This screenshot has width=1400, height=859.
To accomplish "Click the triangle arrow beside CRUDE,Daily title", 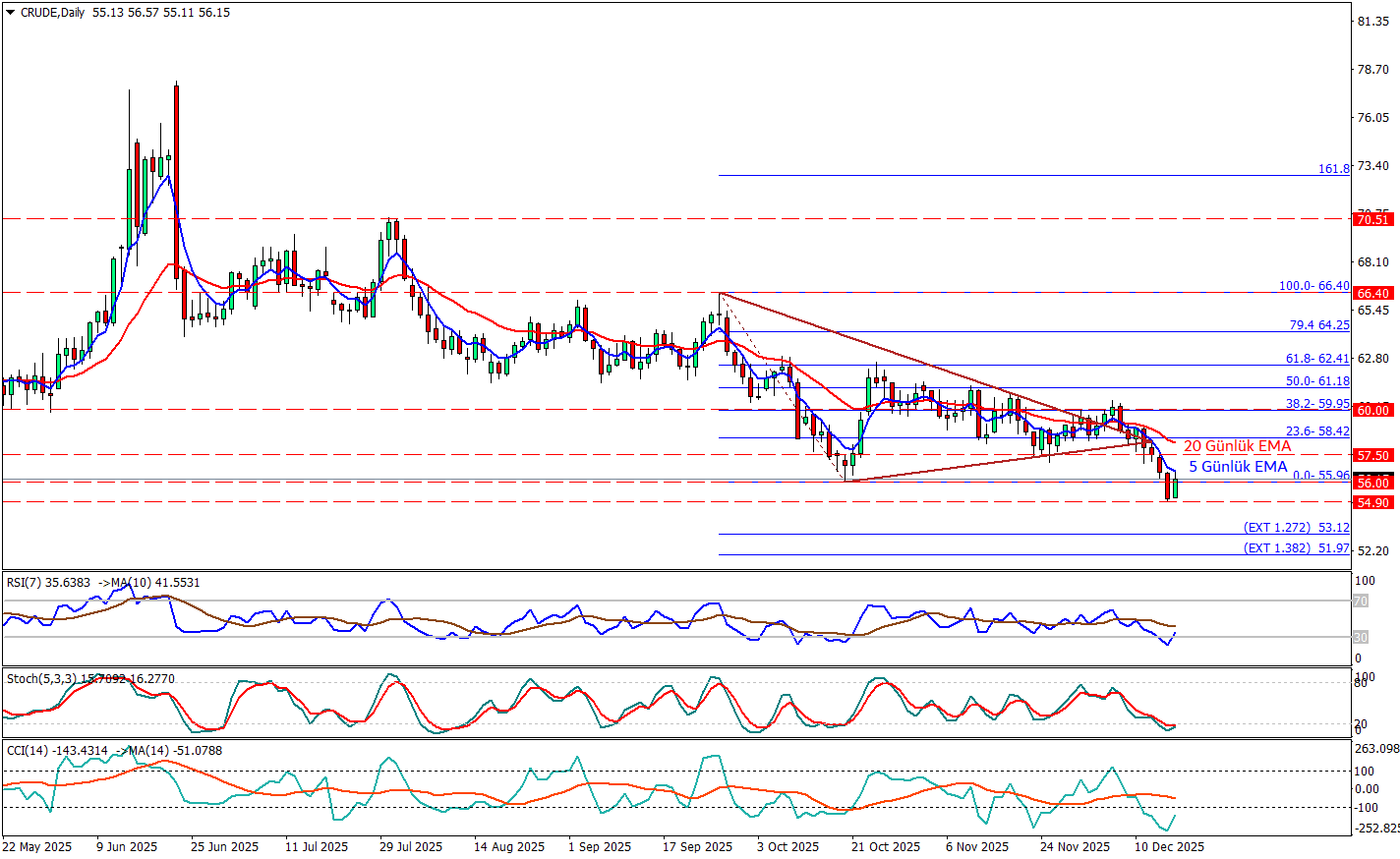I will [11, 13].
